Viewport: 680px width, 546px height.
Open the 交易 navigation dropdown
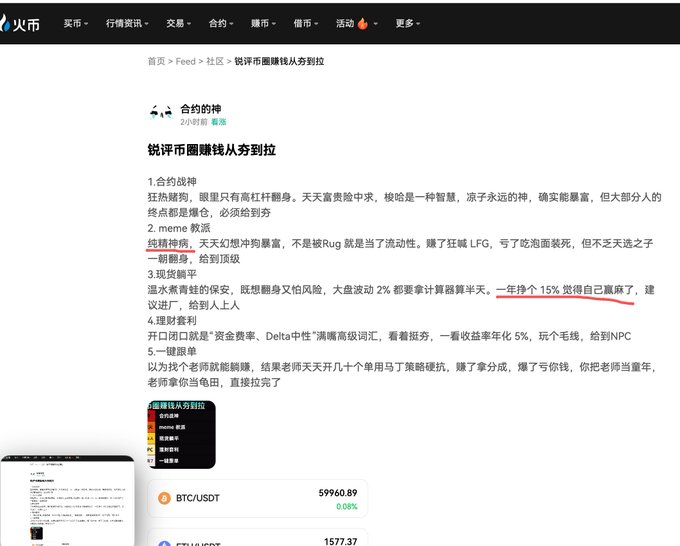tap(178, 23)
